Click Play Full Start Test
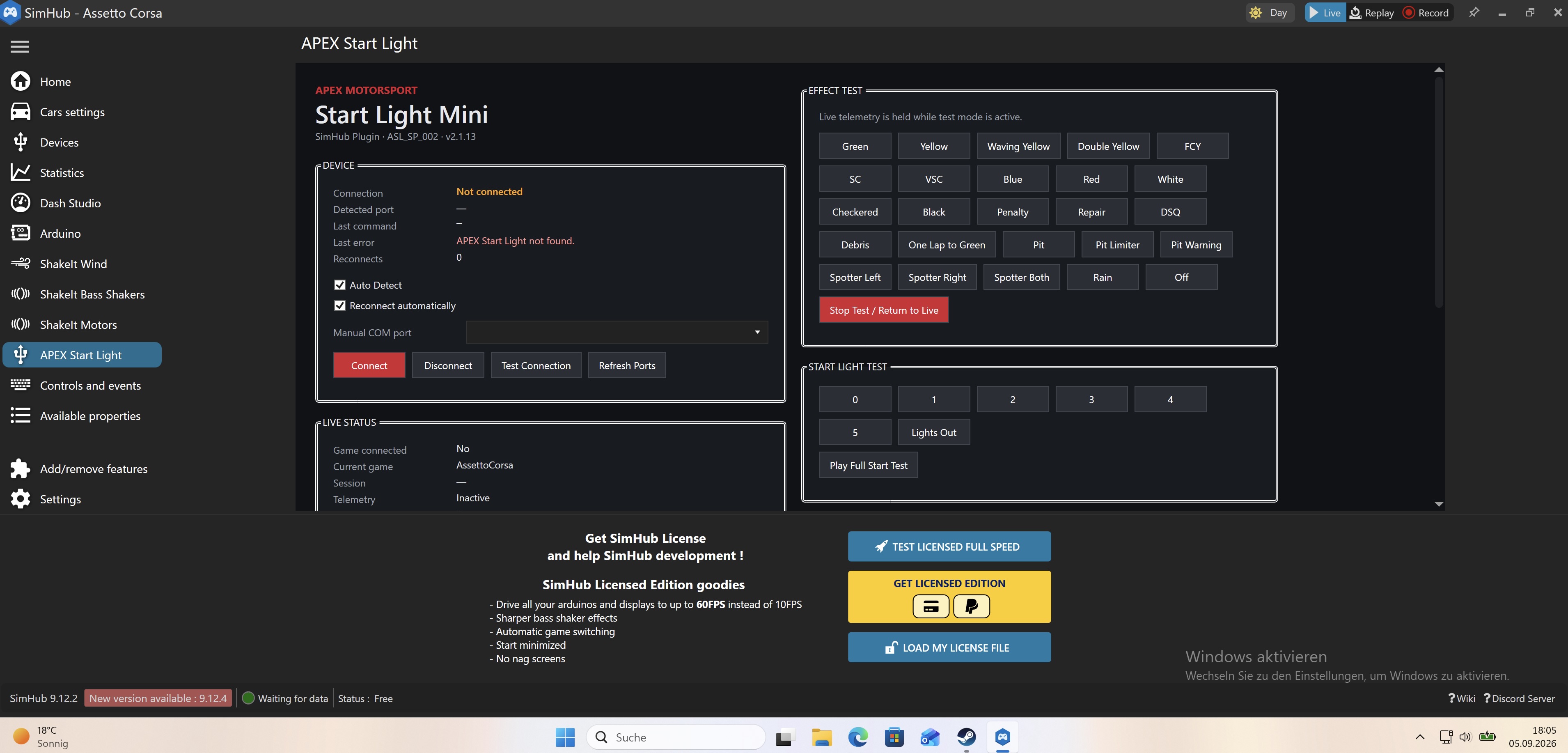 868,465
